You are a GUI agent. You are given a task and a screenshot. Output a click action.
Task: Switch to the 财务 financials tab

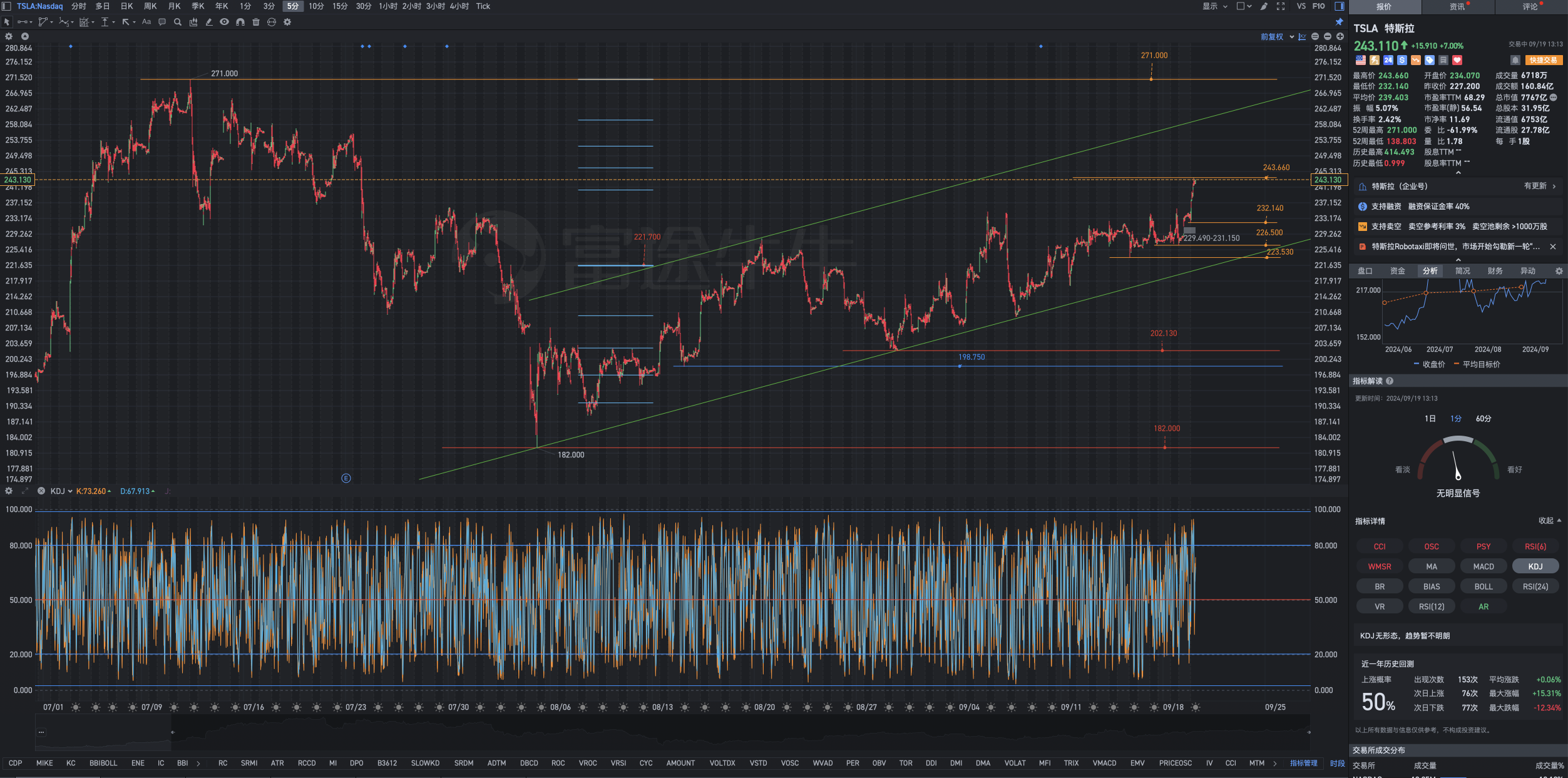coord(1495,271)
